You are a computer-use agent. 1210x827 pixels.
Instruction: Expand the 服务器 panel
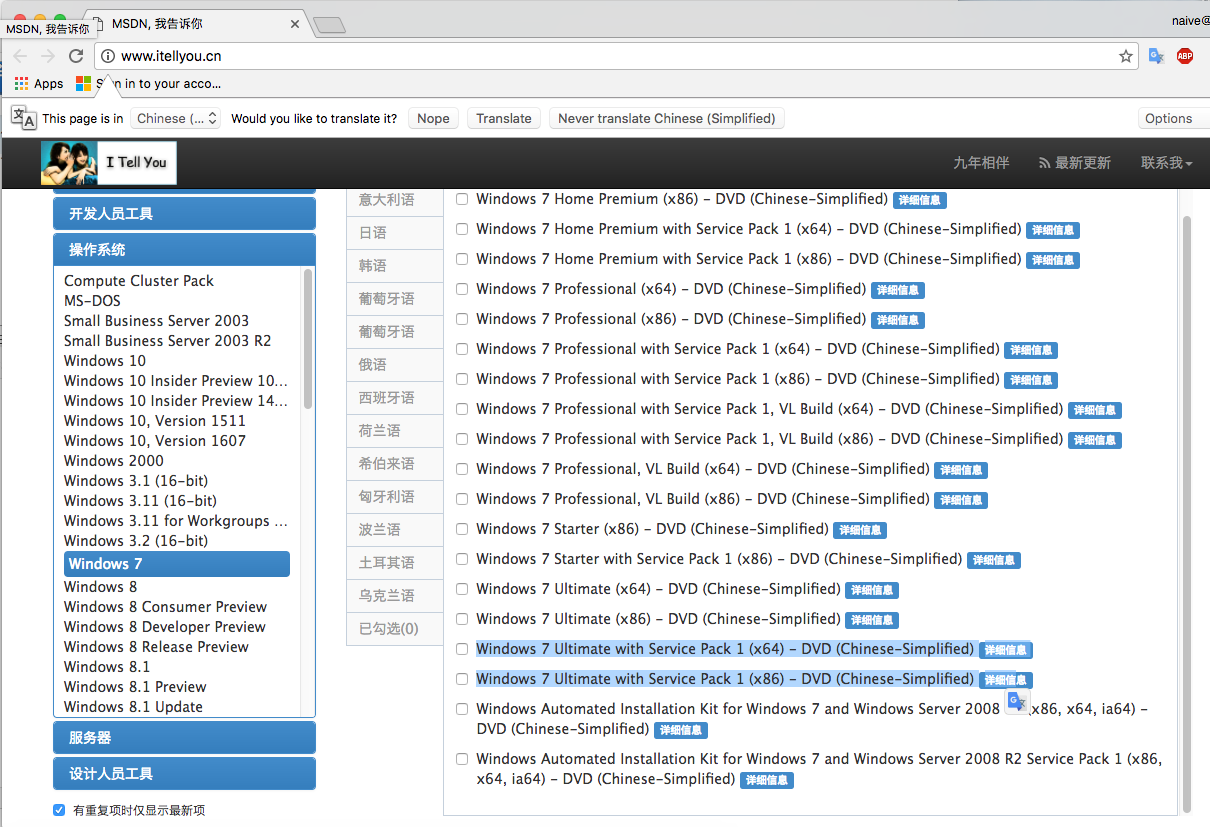click(184, 738)
